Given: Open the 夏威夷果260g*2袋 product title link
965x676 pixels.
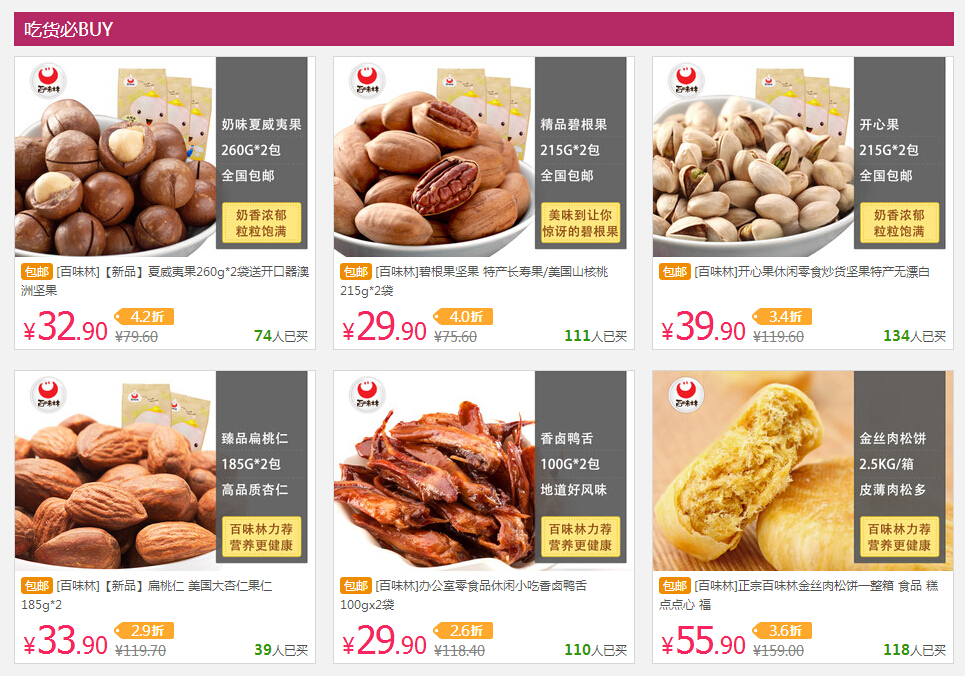Looking at the screenshot, I should click(165, 281).
